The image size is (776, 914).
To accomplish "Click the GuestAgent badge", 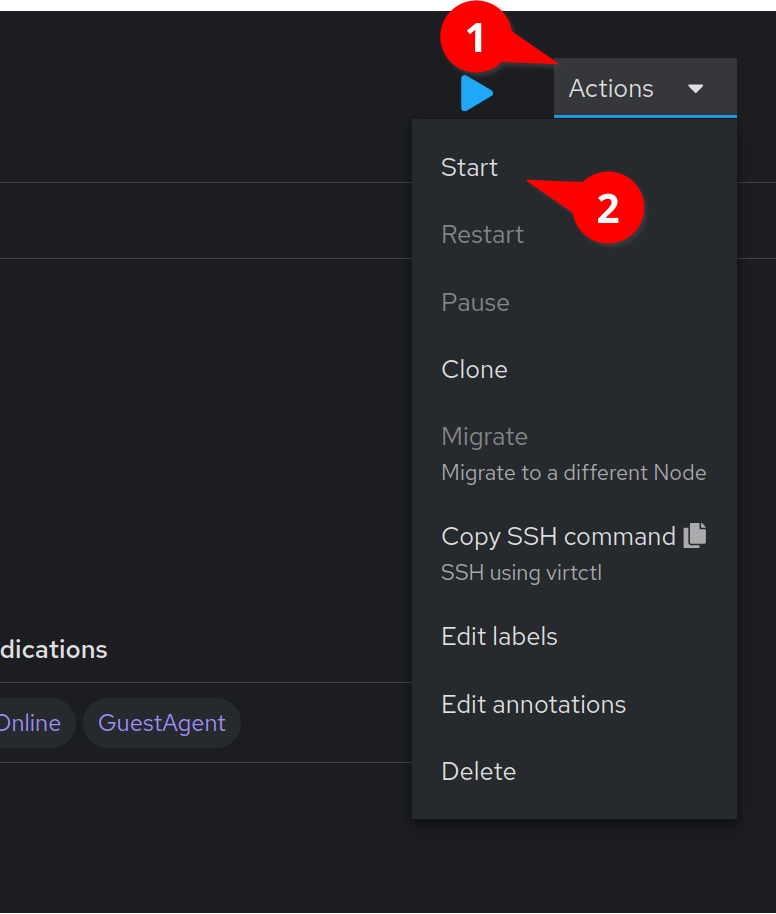I will (162, 723).
